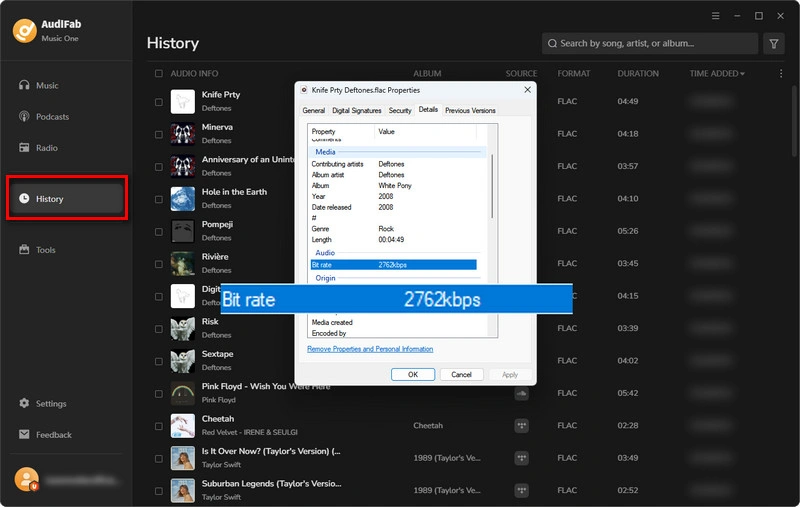The image size is (800, 507).
Task: Open the Tools section
Action: click(x=37, y=249)
